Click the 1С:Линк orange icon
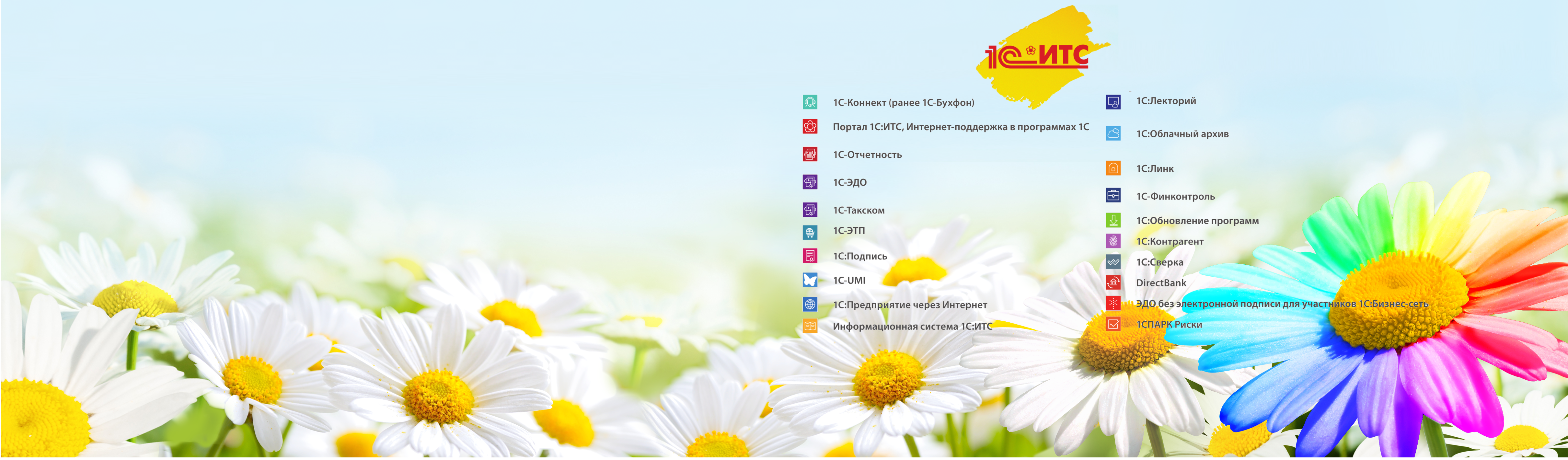Screen dimensions: 1568x460 1113,168
